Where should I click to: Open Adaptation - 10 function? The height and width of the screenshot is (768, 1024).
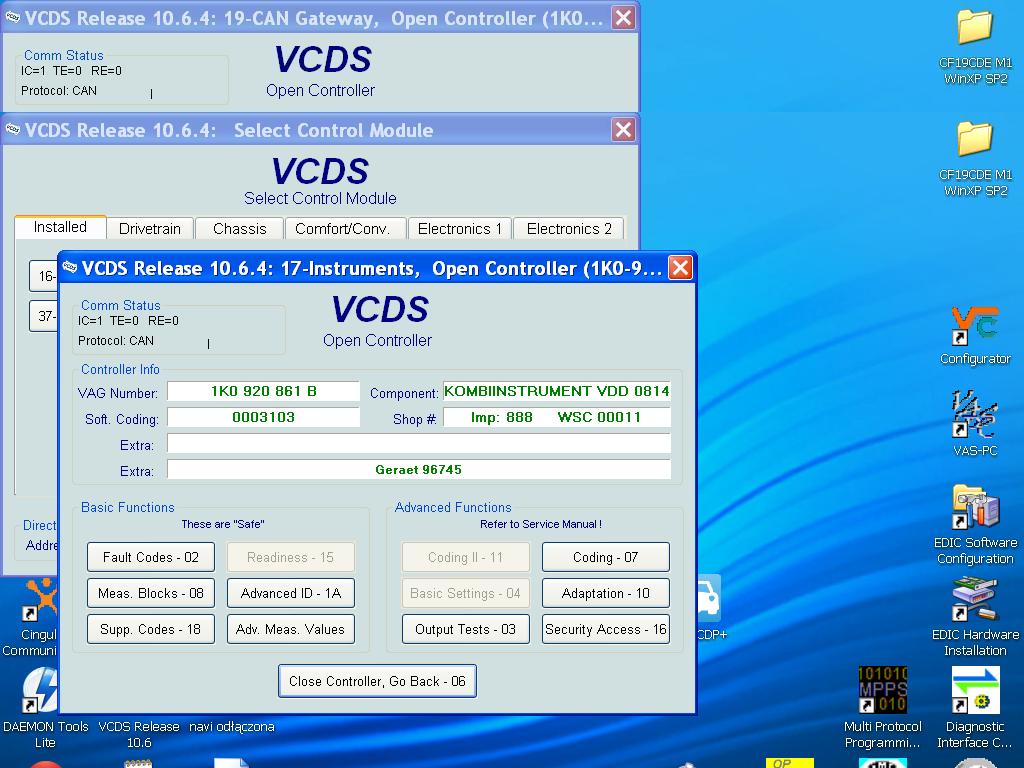(x=605, y=593)
